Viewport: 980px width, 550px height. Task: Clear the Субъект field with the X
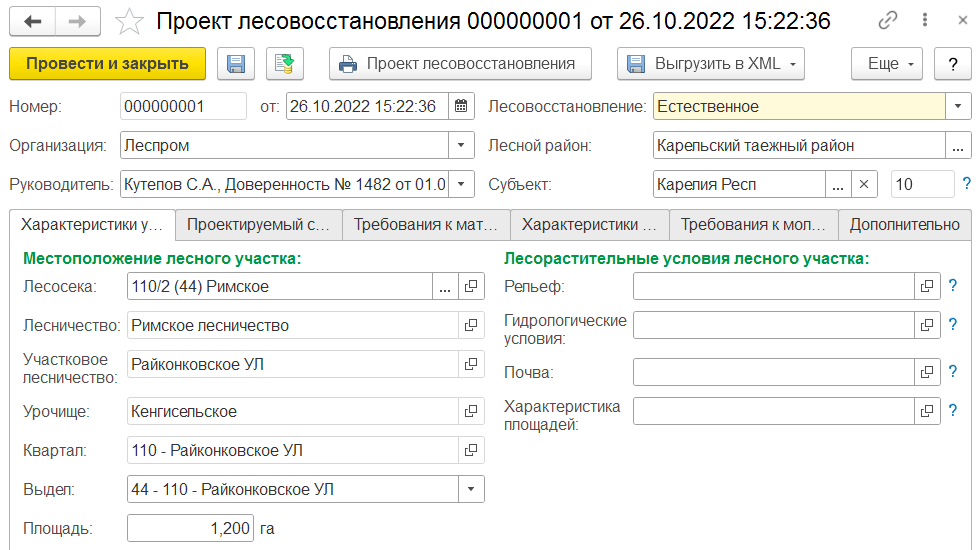(x=864, y=184)
